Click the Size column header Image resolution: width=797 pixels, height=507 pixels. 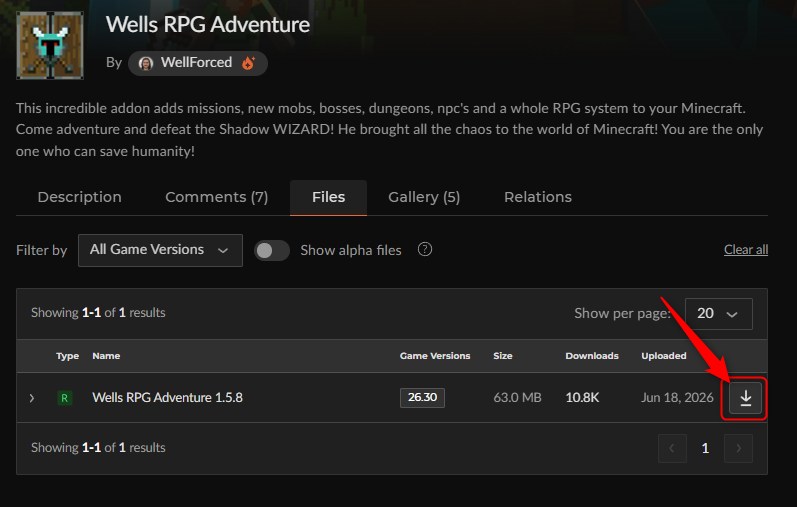503,356
